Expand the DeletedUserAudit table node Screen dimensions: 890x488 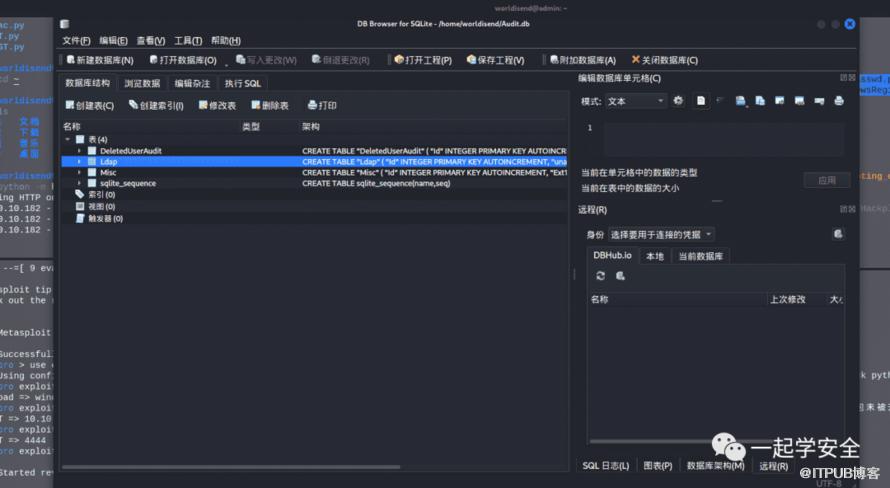click(x=79, y=151)
